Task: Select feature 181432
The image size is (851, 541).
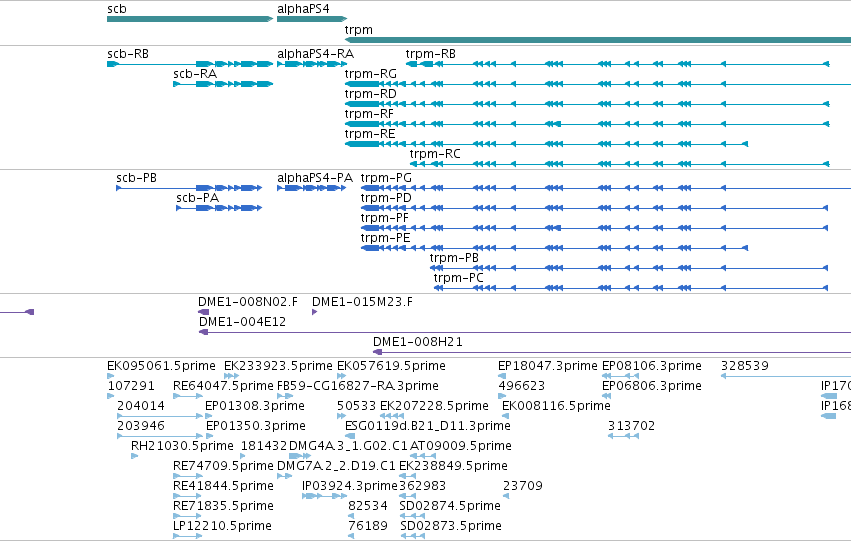Action: pos(244,456)
